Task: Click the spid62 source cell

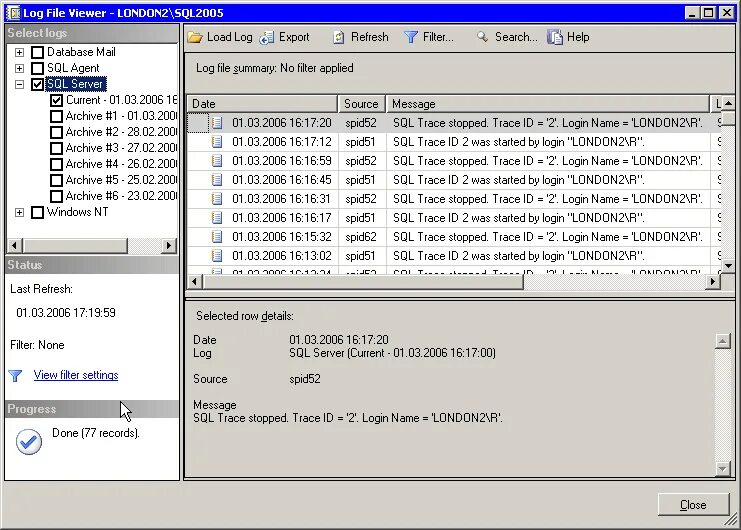Action: coord(361,237)
